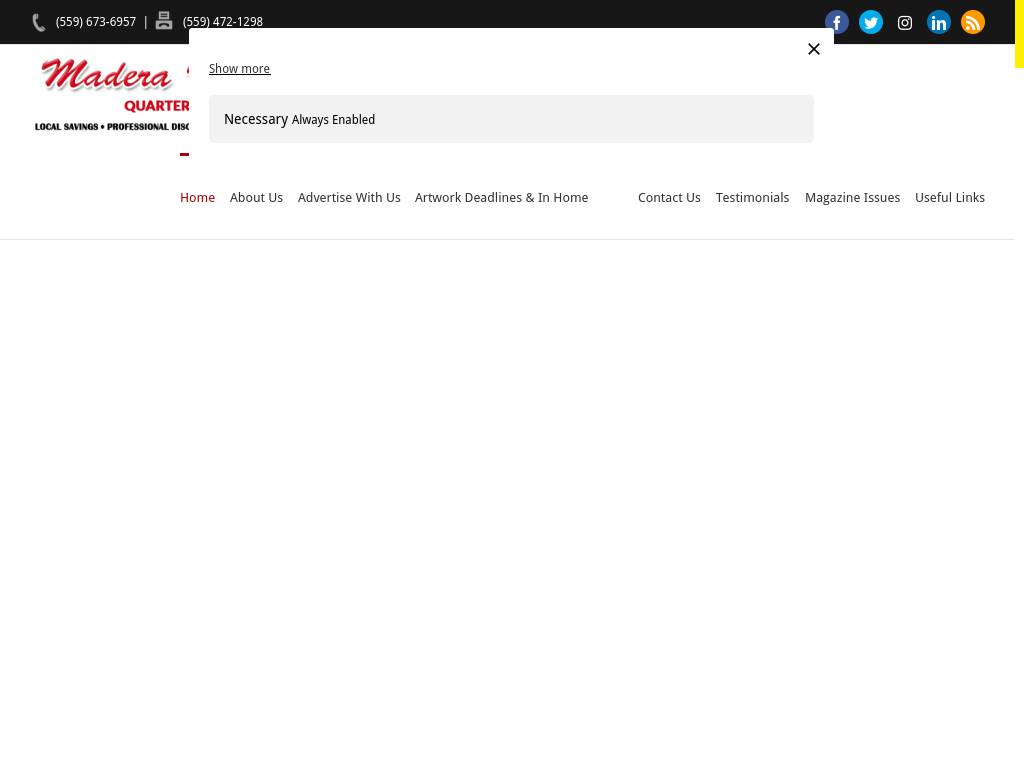This screenshot has width=1024, height=768.
Task: Open the Testimonials page
Action: click(752, 197)
